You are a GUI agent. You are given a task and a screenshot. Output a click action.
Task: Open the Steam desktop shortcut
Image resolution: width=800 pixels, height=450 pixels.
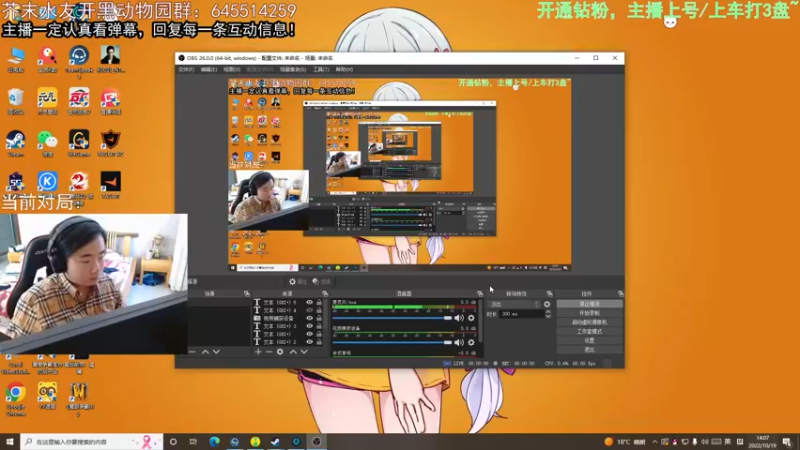pyautogui.click(x=16, y=143)
